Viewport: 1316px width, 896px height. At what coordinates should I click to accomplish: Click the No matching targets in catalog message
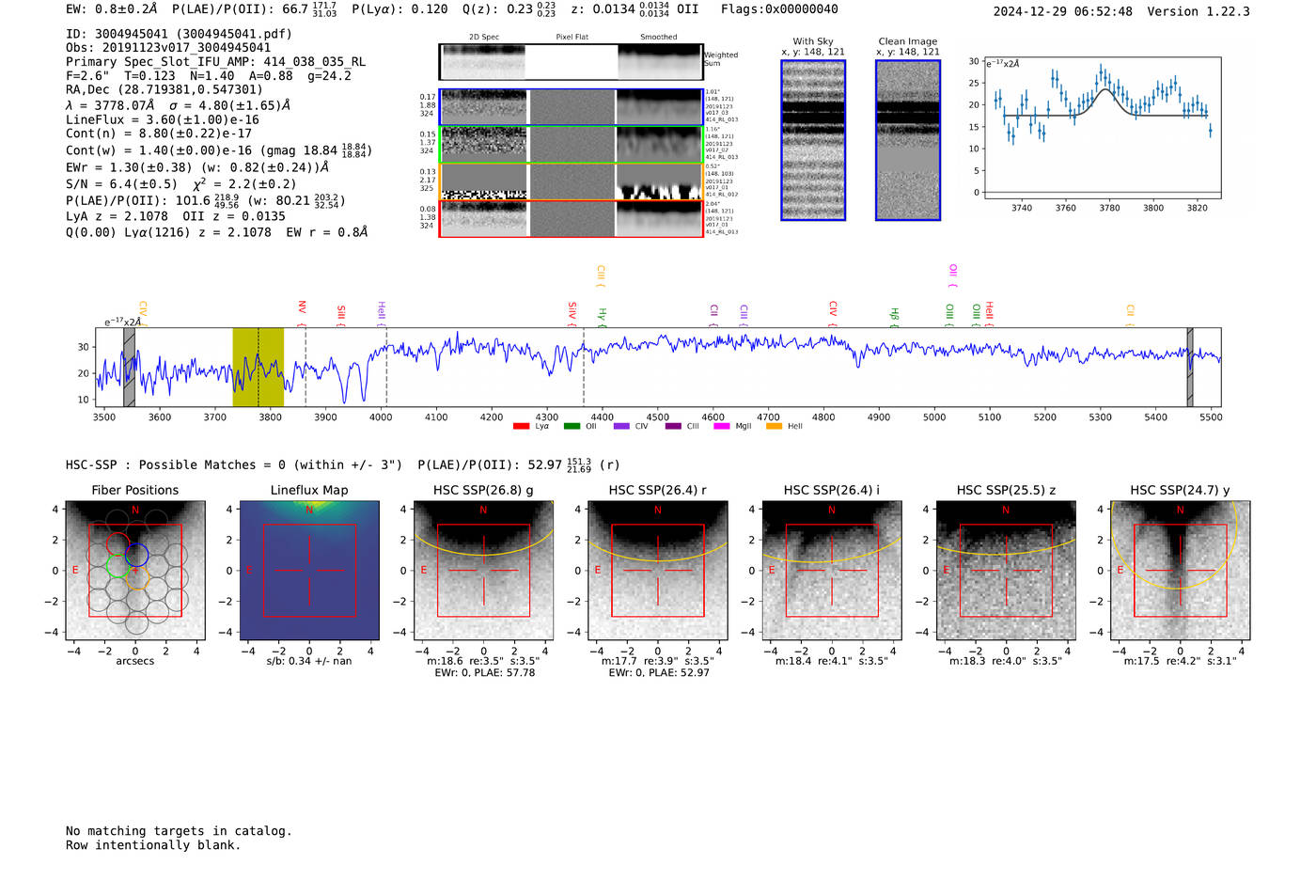(179, 831)
